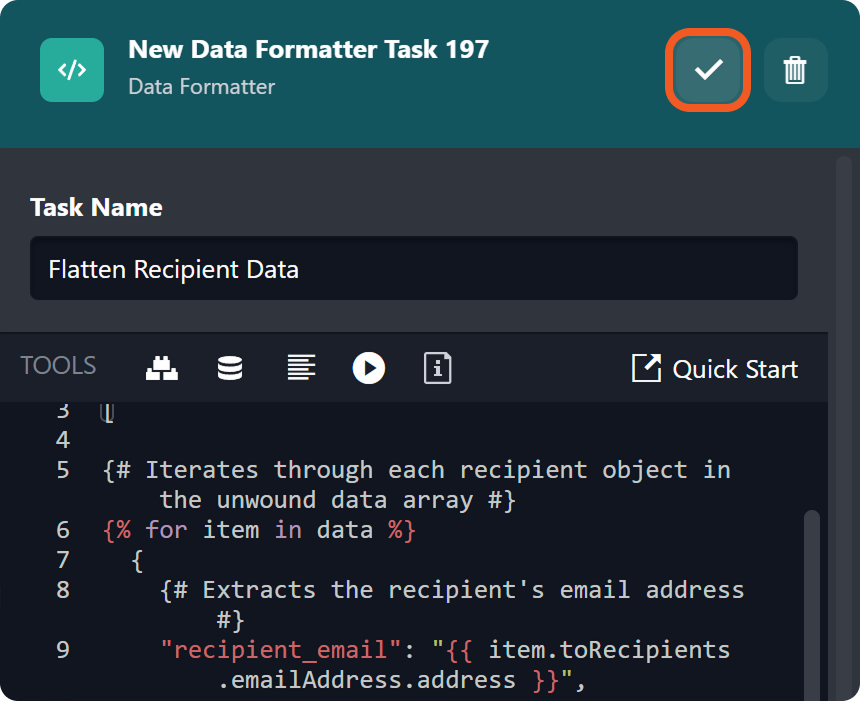Click the 'Data Formatter' subtitle text
Image resolution: width=860 pixels, height=701 pixels.
(x=201, y=87)
